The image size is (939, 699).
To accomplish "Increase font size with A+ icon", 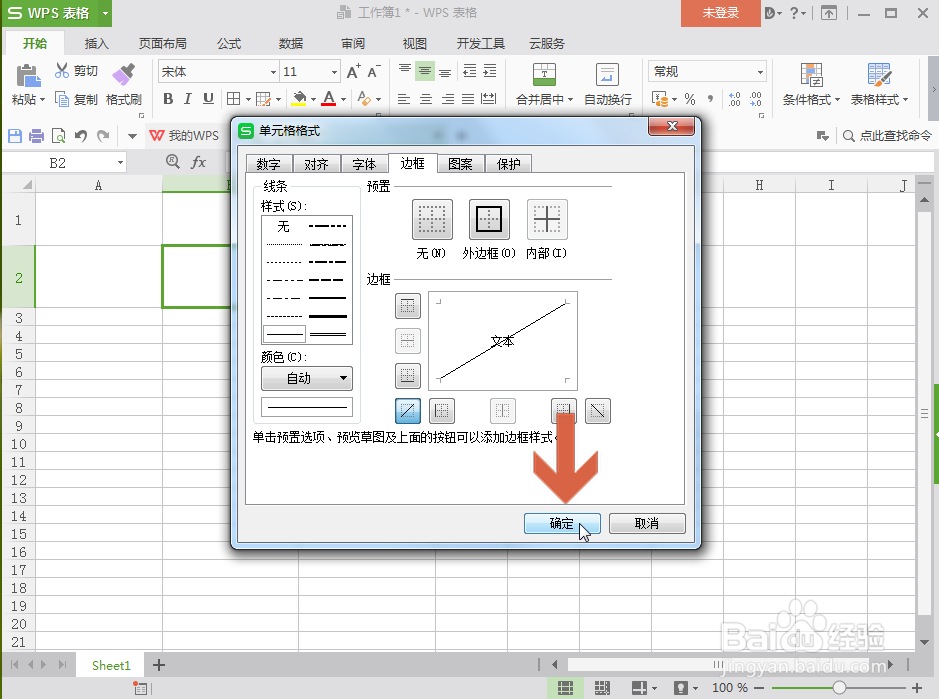I will [x=354, y=72].
